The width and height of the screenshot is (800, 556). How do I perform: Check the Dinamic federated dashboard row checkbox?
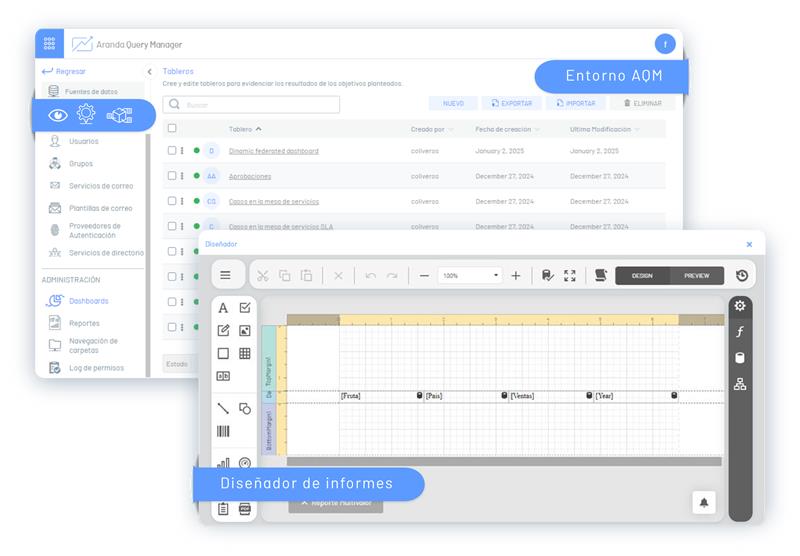click(172, 150)
